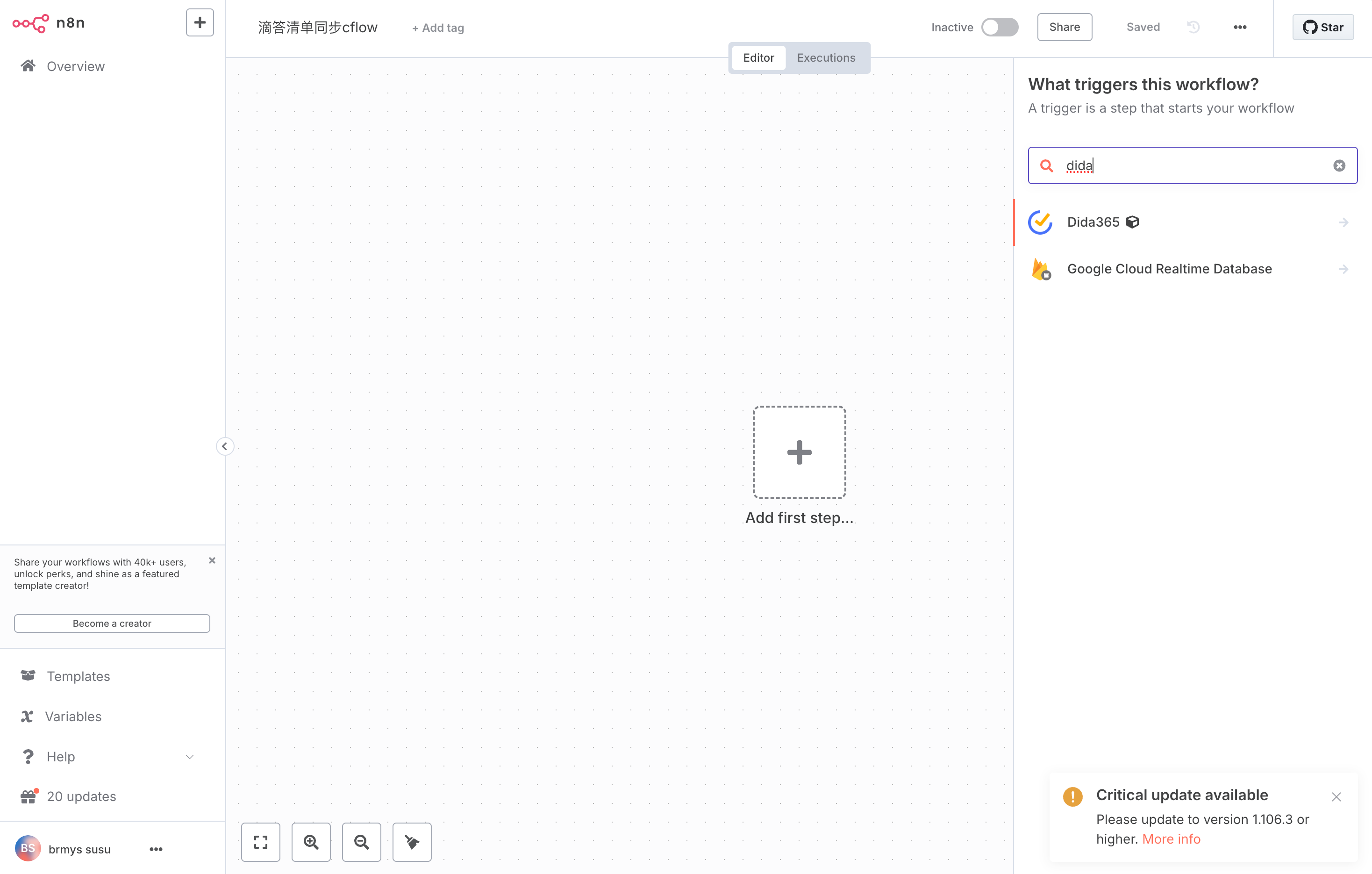Screen dimensions: 1372x874
Task: Click the create new plus button in sidebar
Action: [200, 22]
